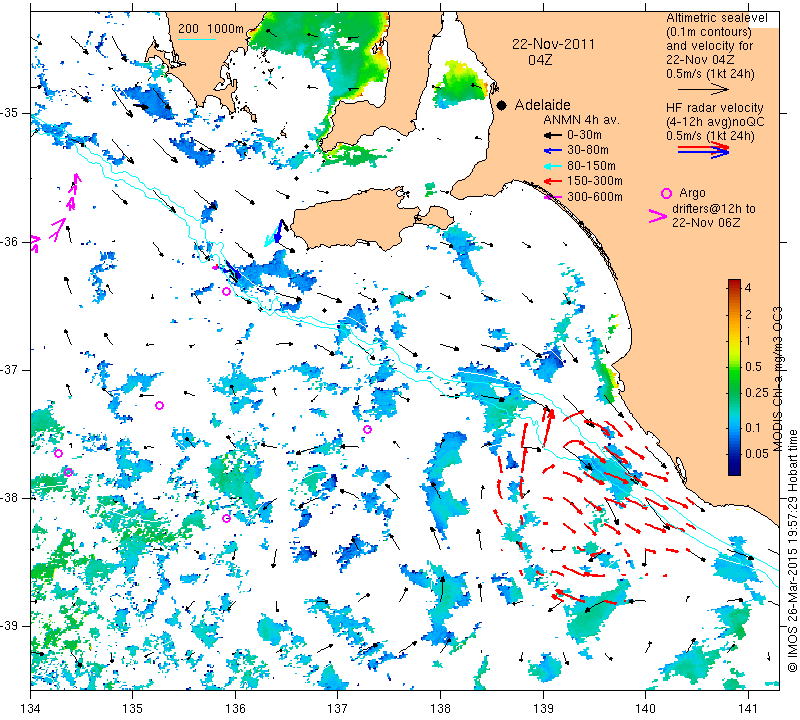This screenshot has height=720, width=800.
Task: Click the blue ANMN current vector west of Kangaroo Island
Action: coord(278,231)
